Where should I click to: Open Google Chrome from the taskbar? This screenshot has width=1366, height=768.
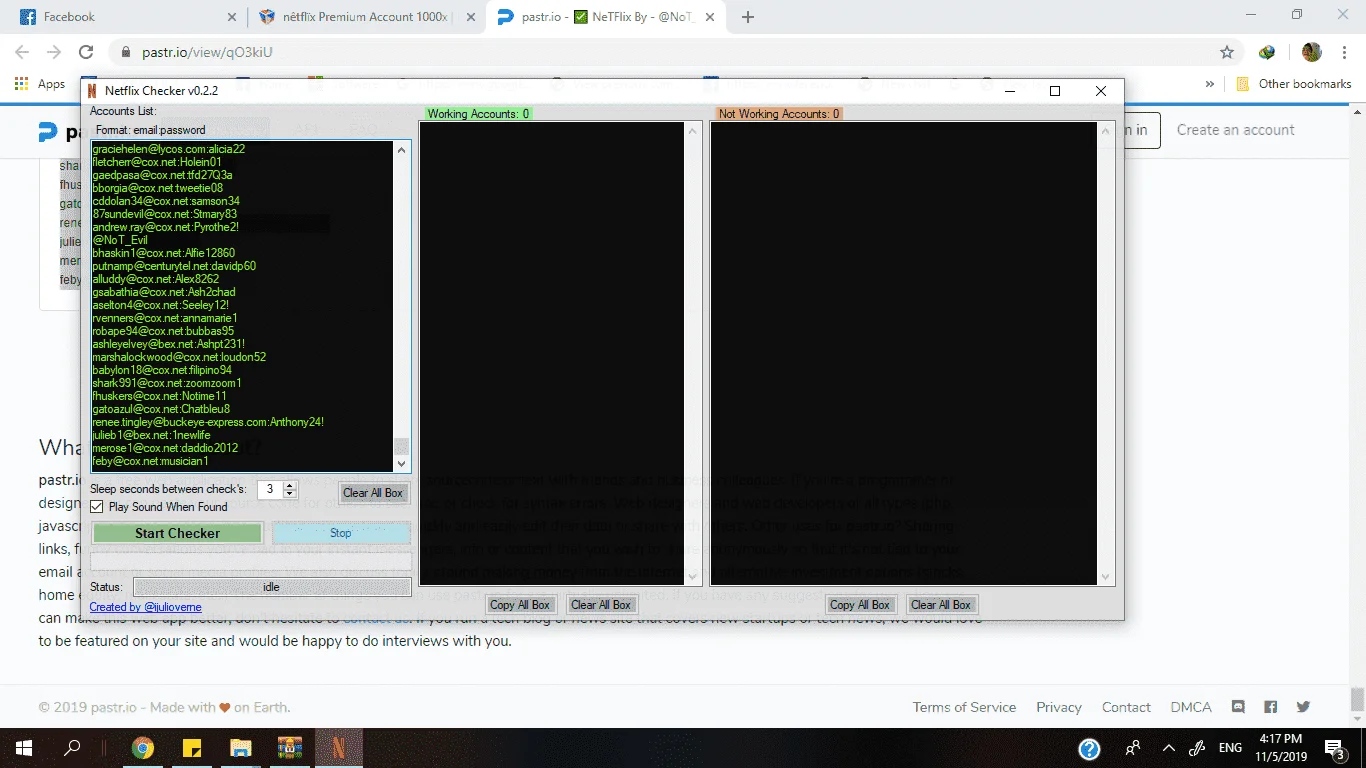(x=143, y=748)
